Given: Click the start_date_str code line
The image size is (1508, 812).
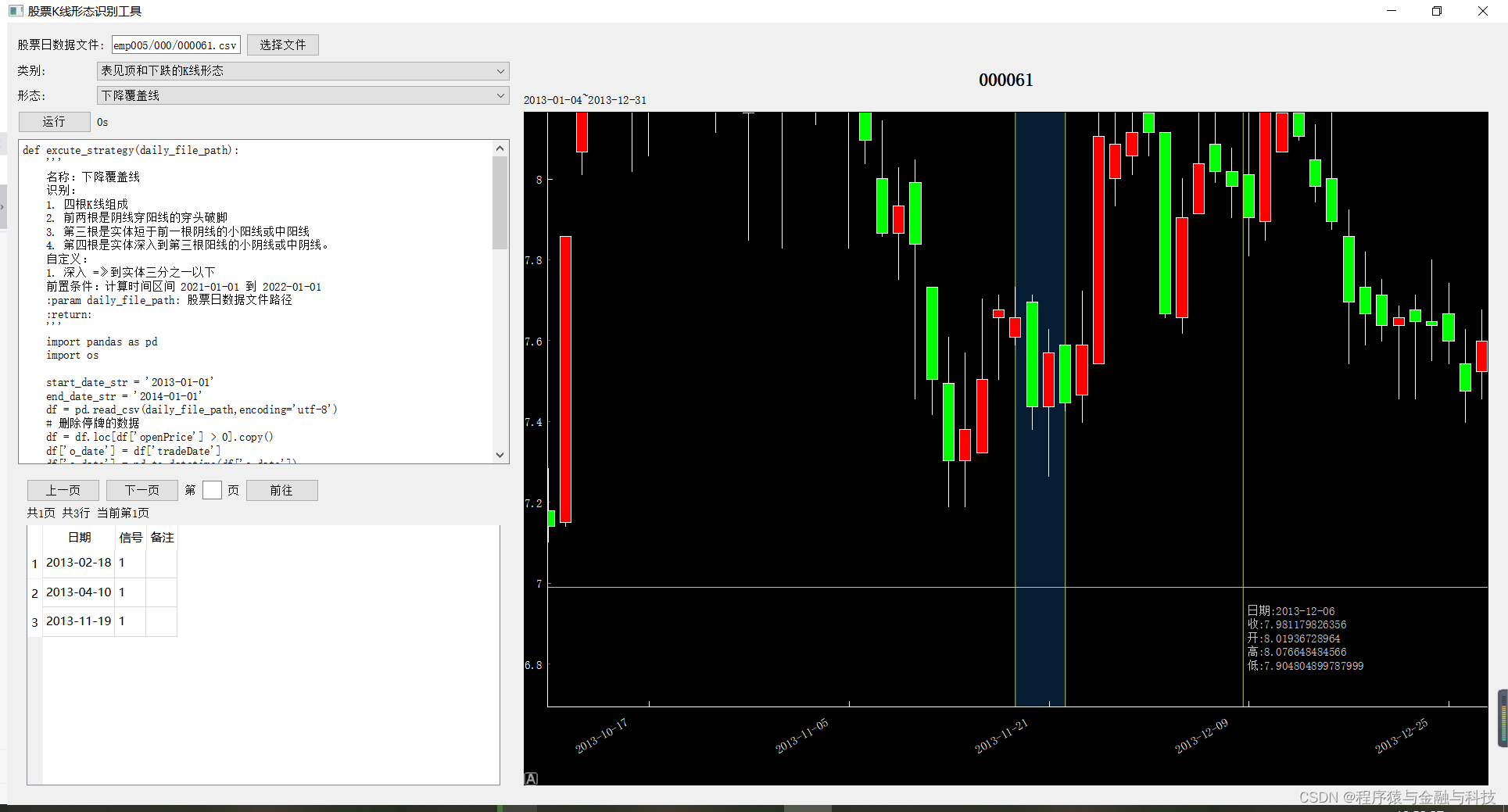Looking at the screenshot, I should [x=130, y=382].
